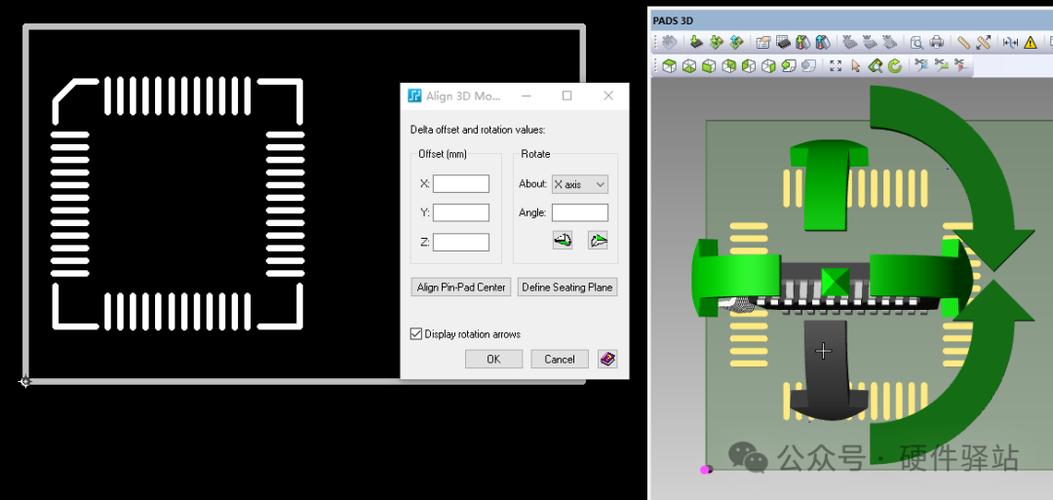Click the help book icon beside Cancel
Viewport: 1053px width, 500px height.
pyautogui.click(x=607, y=359)
